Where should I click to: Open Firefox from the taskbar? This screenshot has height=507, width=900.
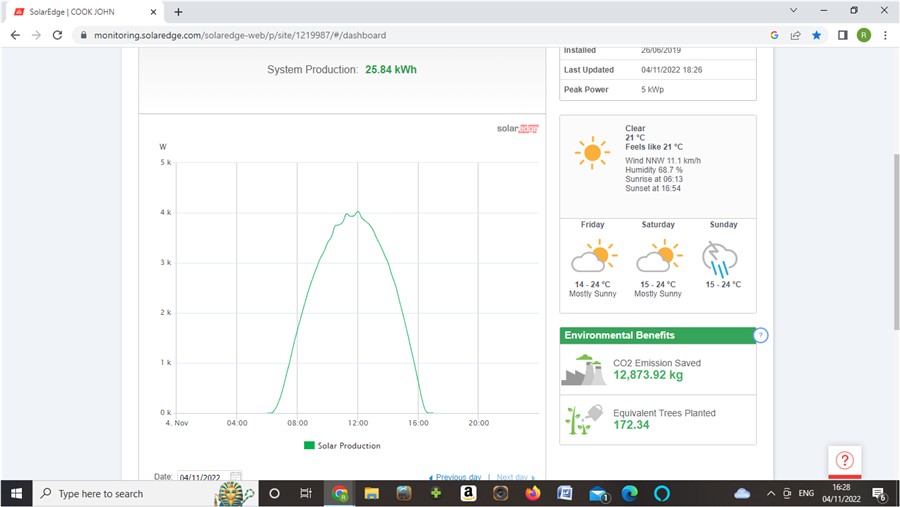click(532, 493)
